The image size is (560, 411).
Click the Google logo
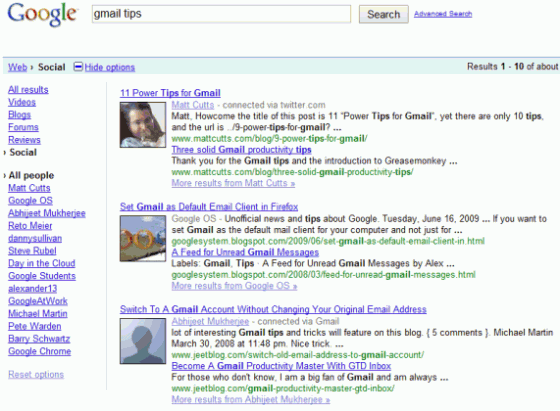point(42,15)
